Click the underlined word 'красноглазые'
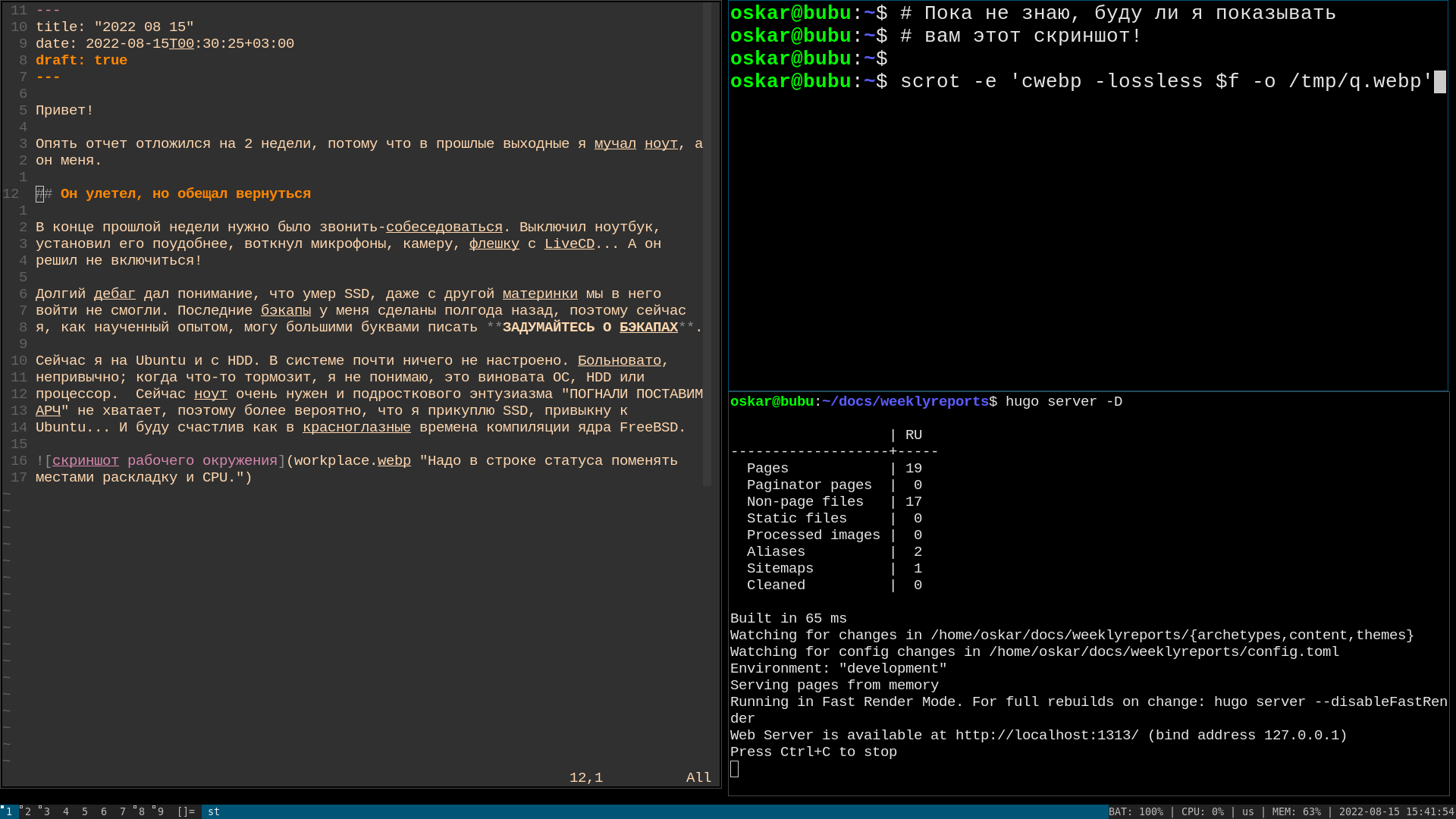This screenshot has width=1456, height=819. click(x=356, y=428)
